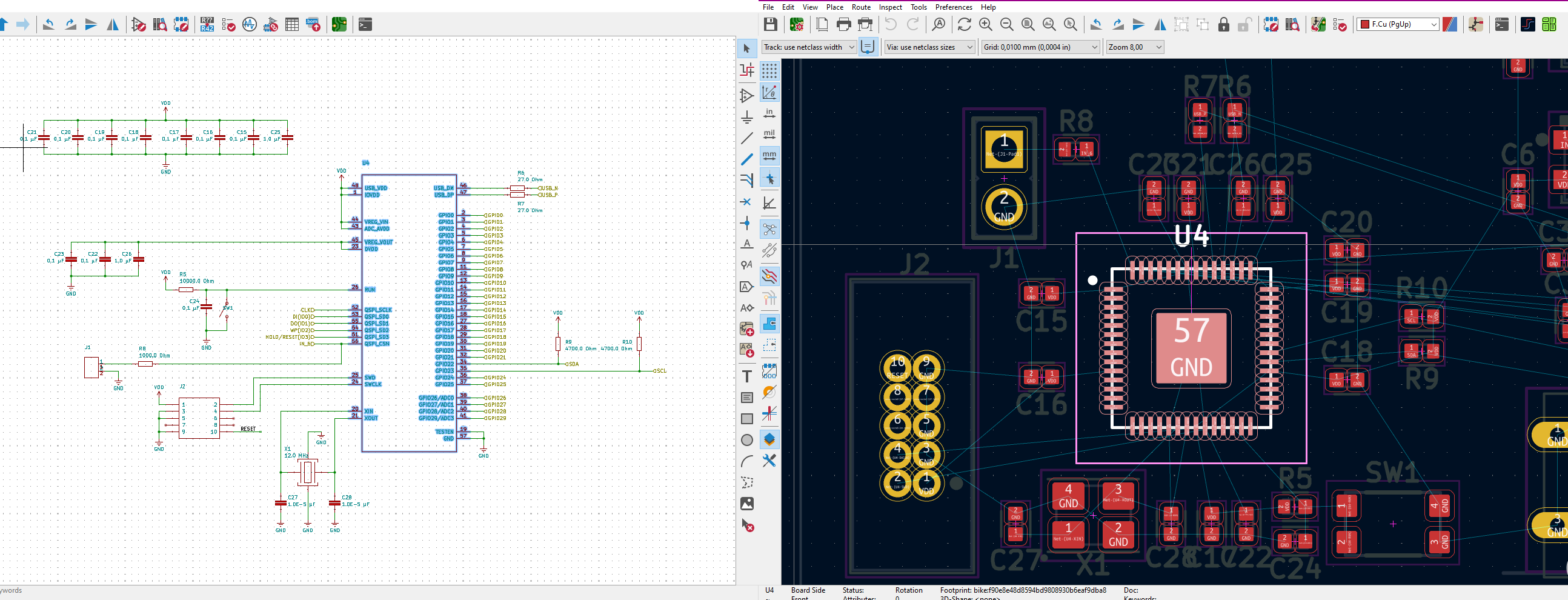This screenshot has width=1568, height=600.
Task: Click the Find text icon in PCB toolbar
Action: click(x=938, y=24)
